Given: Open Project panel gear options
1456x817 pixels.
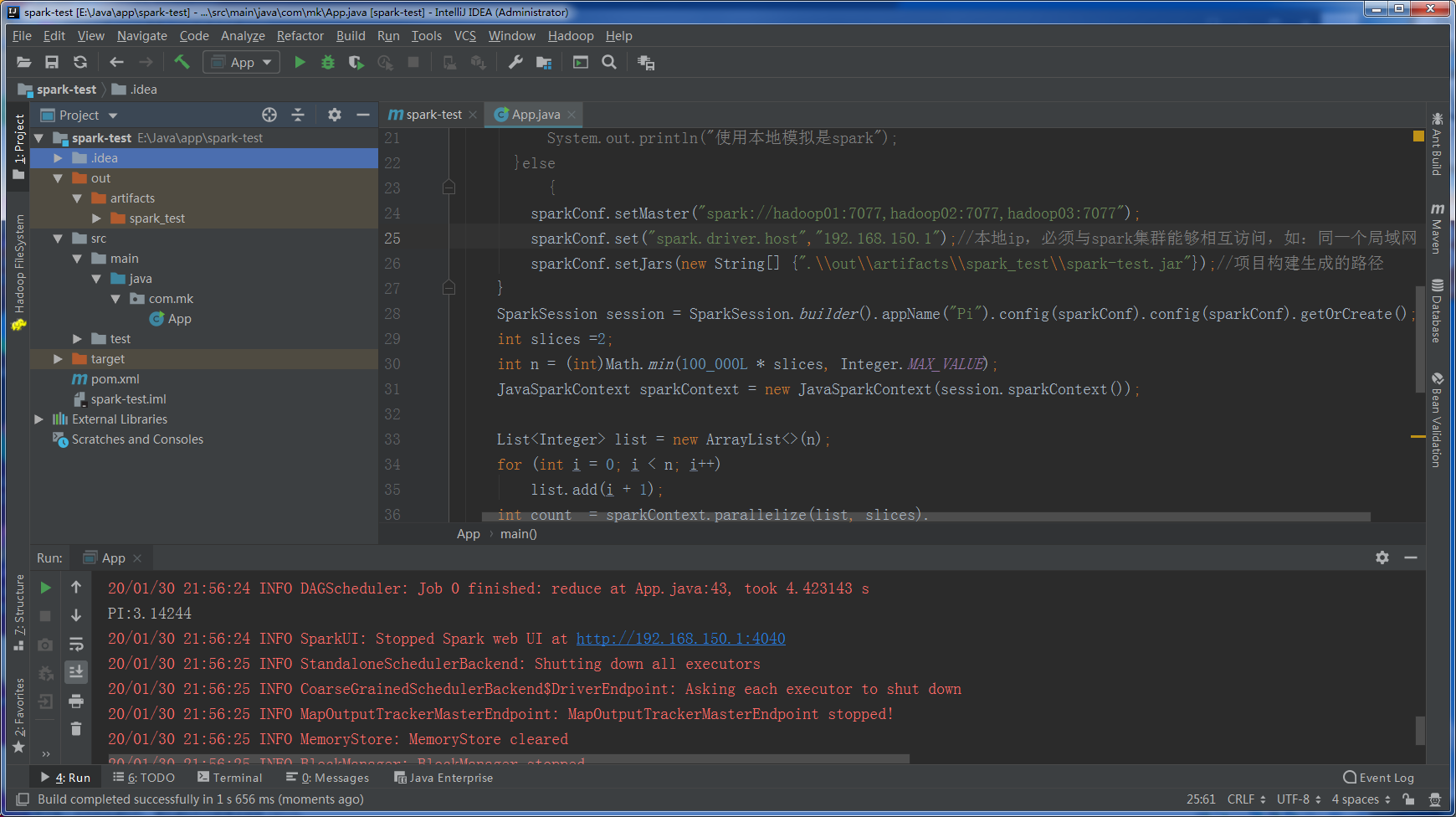Looking at the screenshot, I should (x=335, y=115).
